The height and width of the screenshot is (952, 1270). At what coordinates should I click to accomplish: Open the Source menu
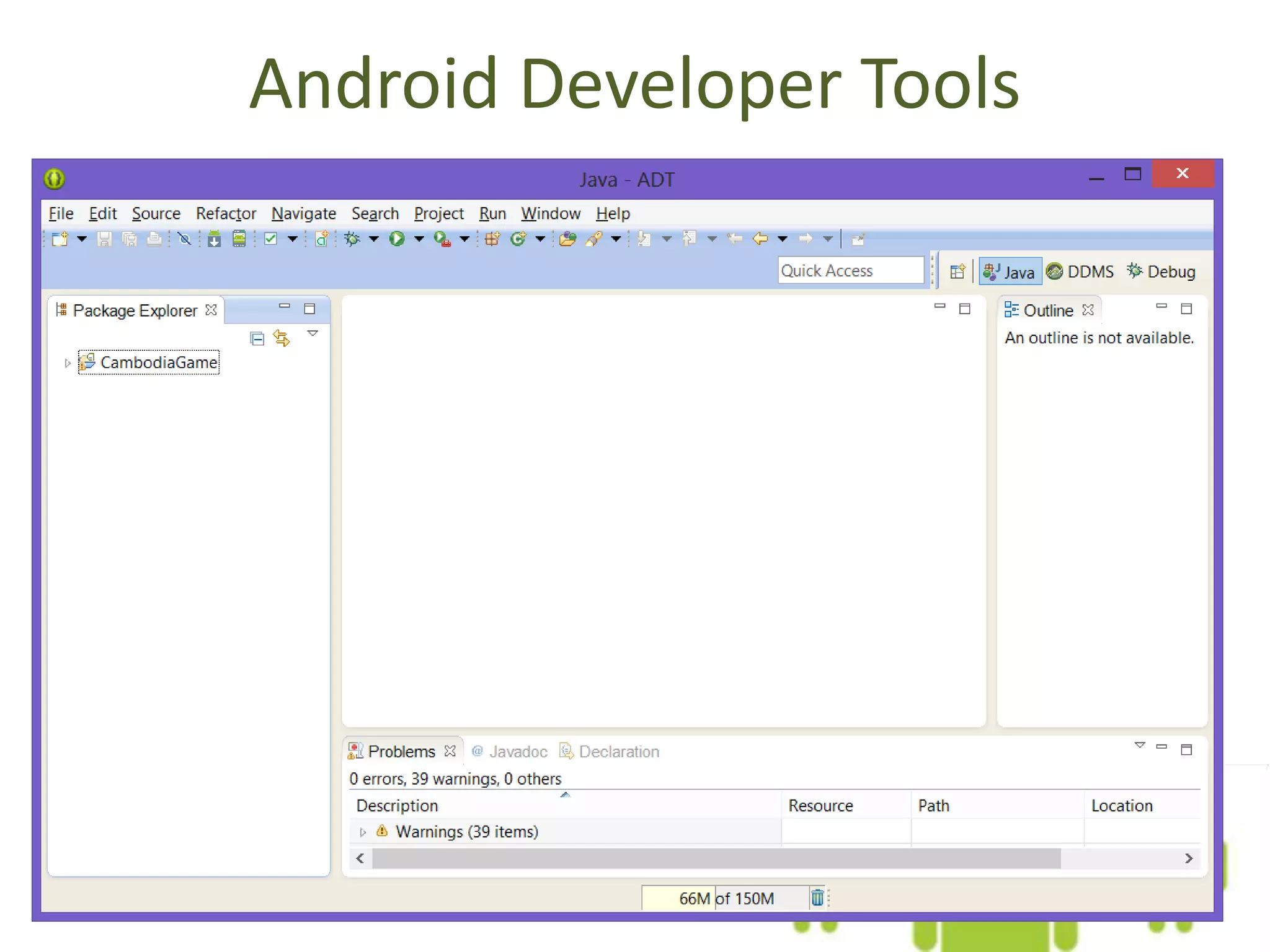156,213
